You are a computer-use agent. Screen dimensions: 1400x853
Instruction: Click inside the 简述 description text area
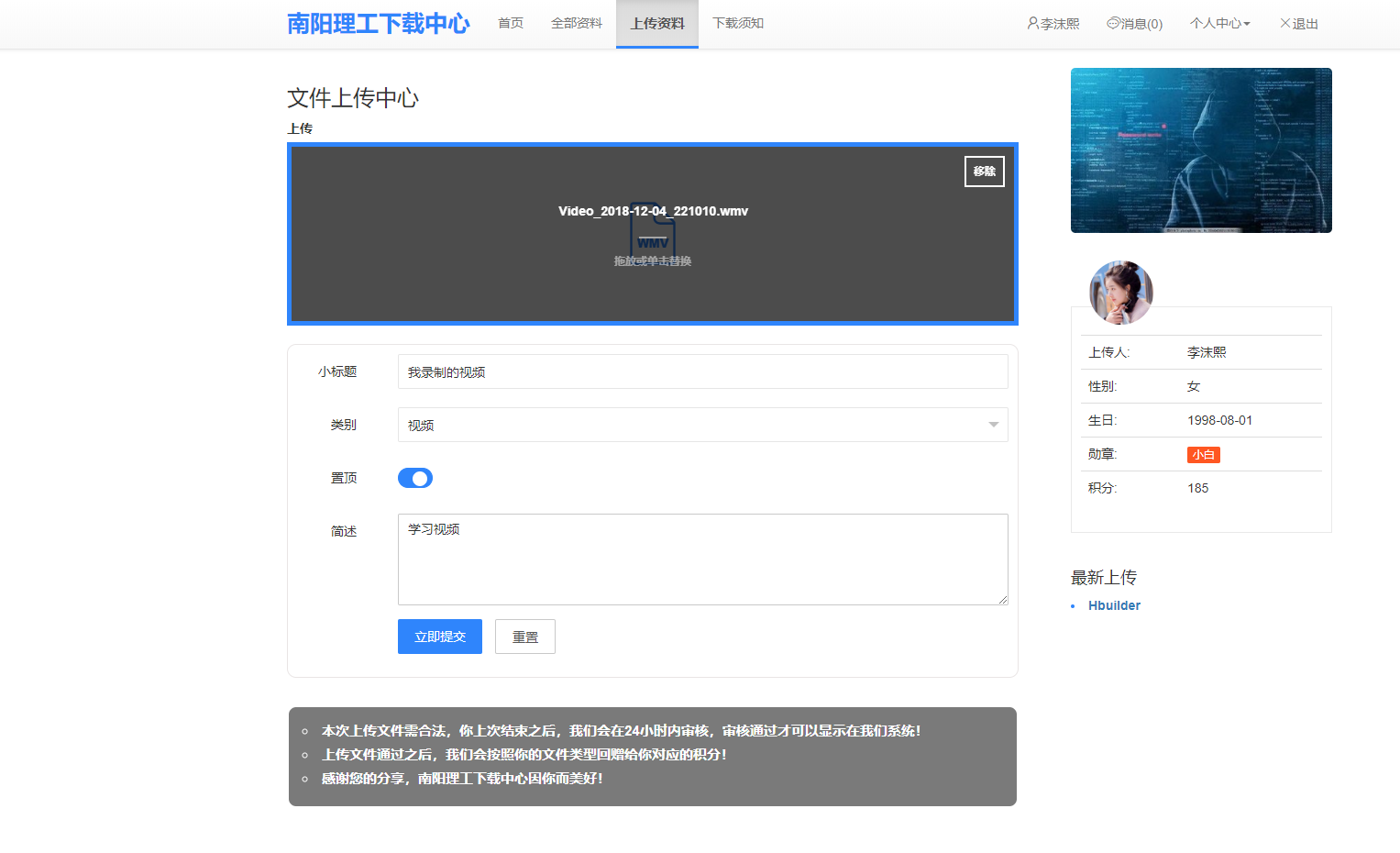point(702,559)
